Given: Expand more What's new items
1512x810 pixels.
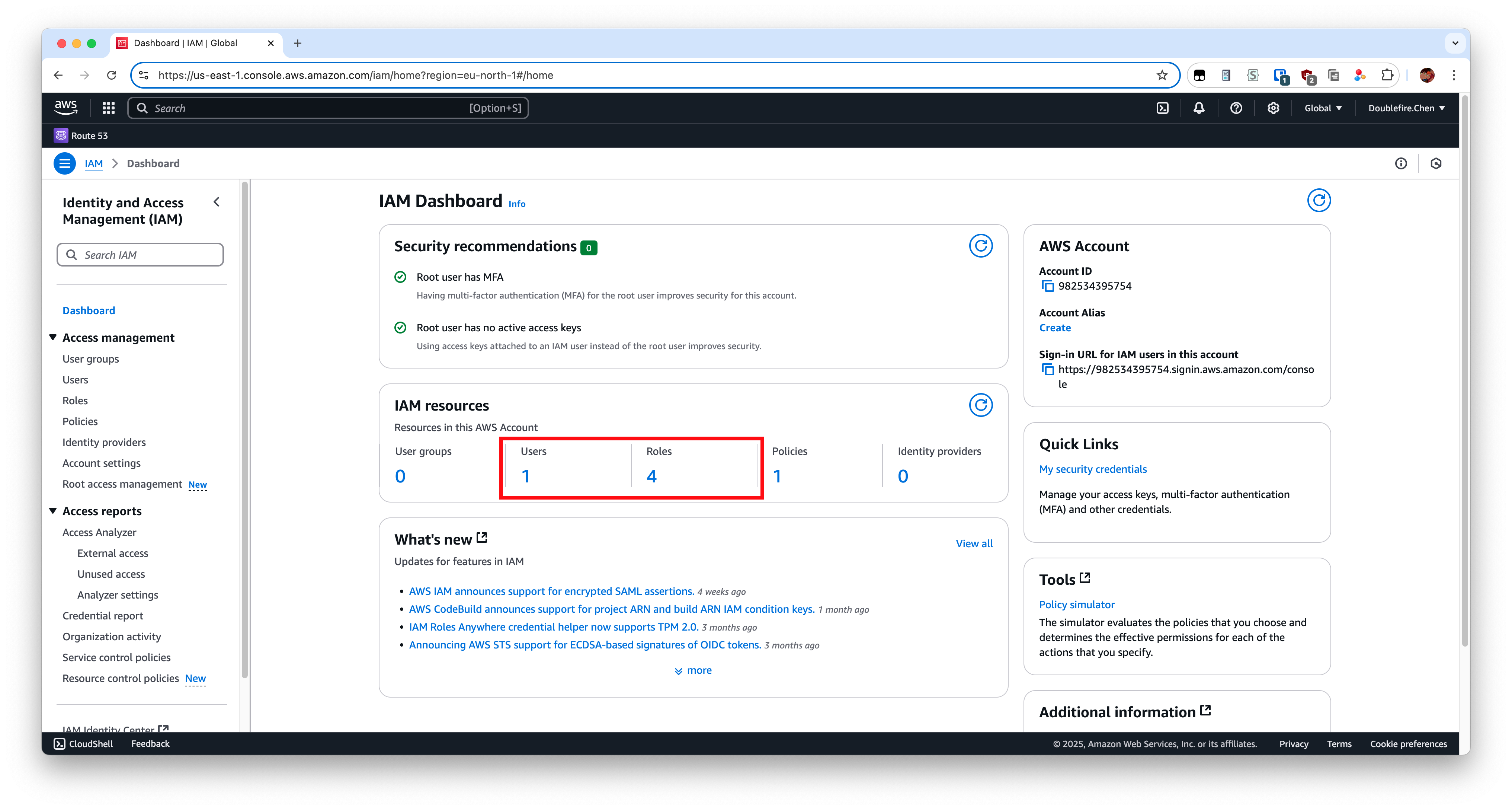Looking at the screenshot, I should (693, 670).
